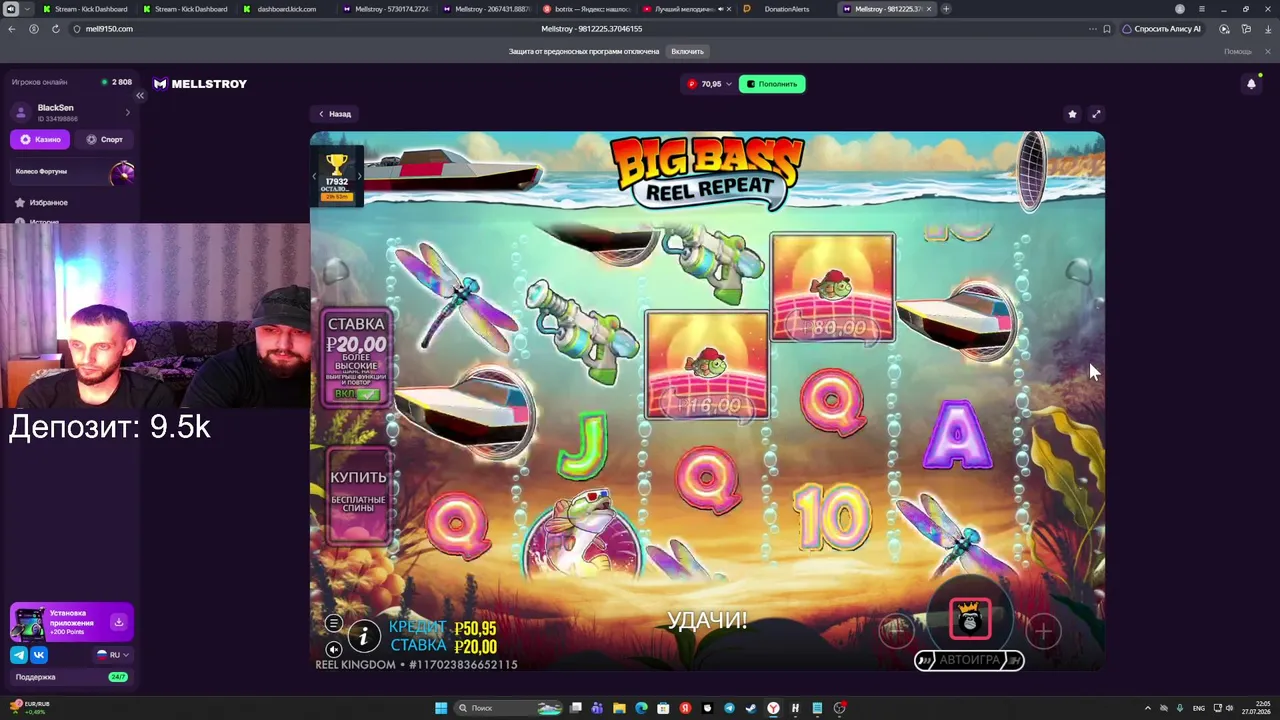
Task: Switch to DonationAlerts tab
Action: [786, 9]
